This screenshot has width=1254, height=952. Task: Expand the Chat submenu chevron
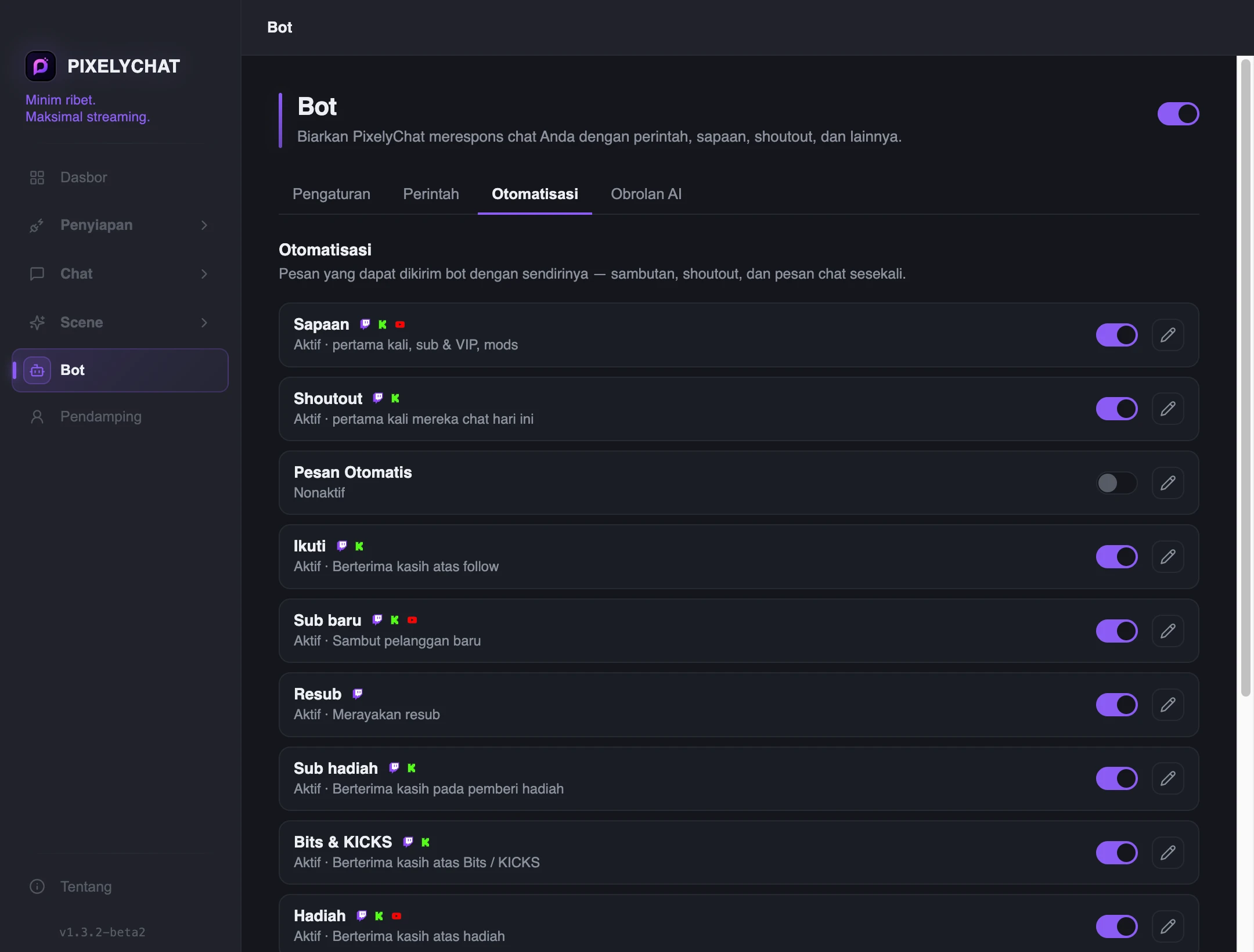click(x=204, y=274)
